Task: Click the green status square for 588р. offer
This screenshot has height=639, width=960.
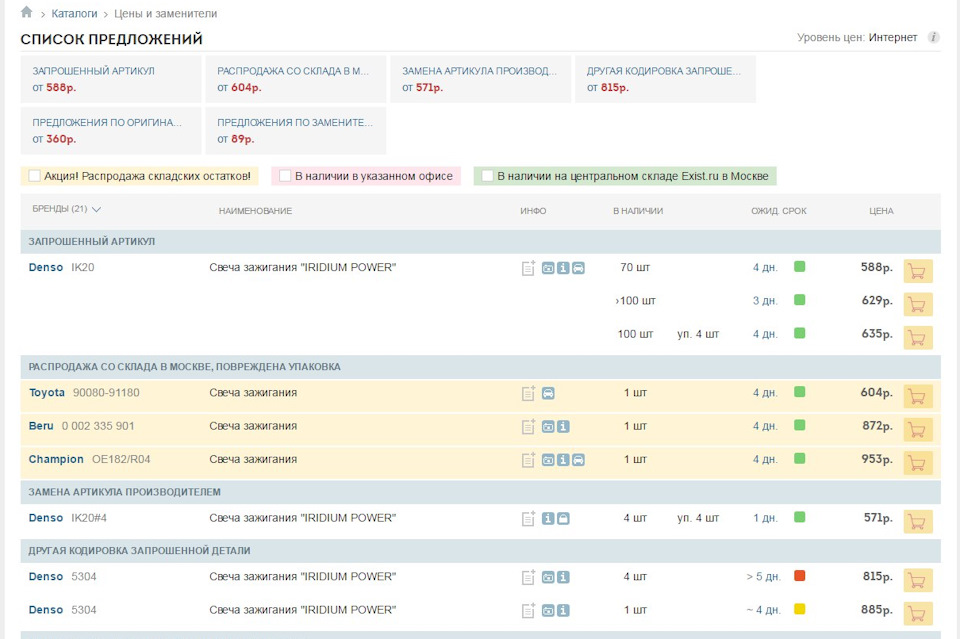Action: [800, 266]
